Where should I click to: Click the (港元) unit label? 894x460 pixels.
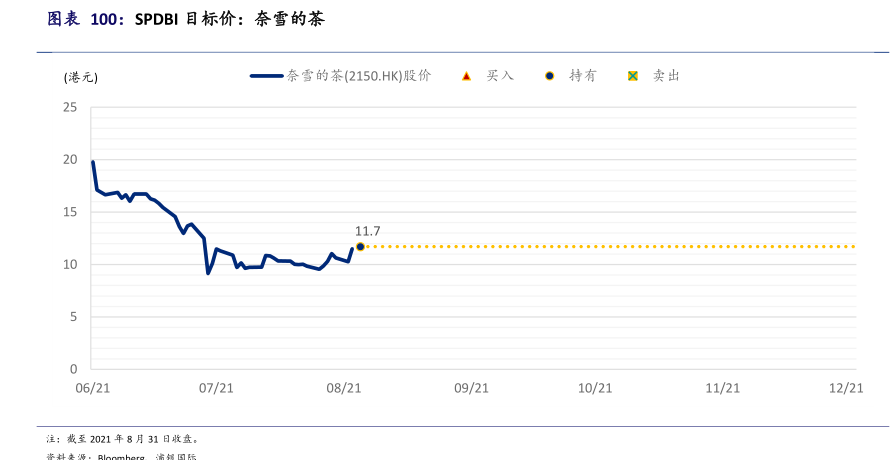(x=81, y=77)
